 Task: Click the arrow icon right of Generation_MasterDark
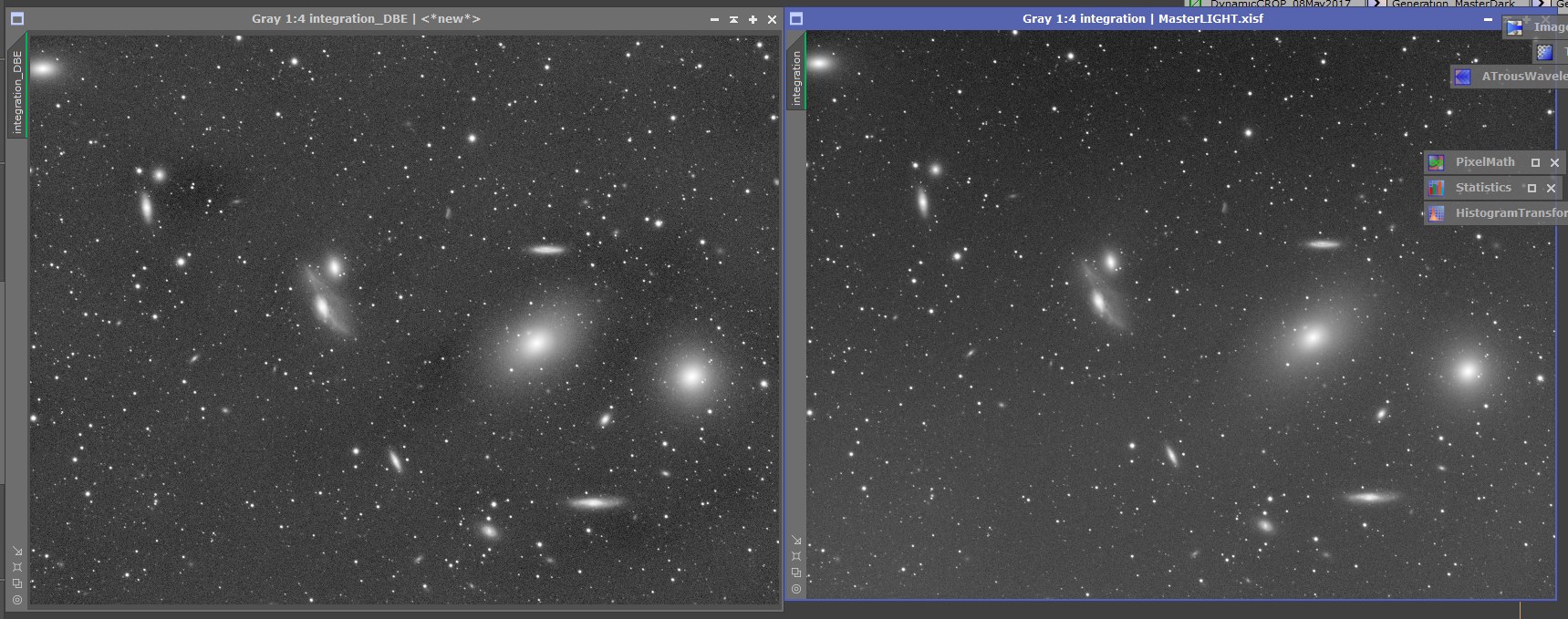coord(1541,4)
